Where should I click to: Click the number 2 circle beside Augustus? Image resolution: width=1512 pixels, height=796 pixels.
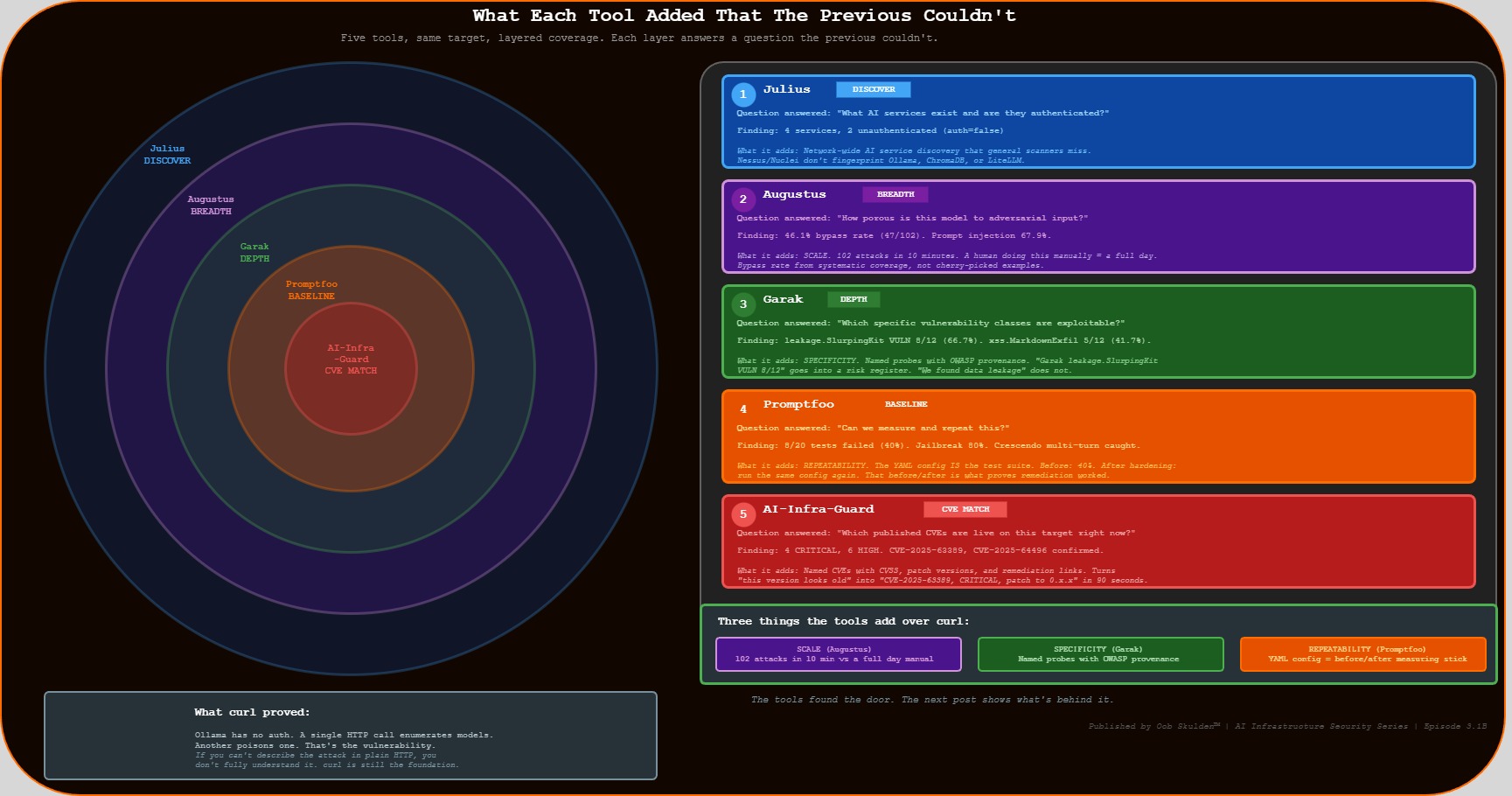(743, 199)
